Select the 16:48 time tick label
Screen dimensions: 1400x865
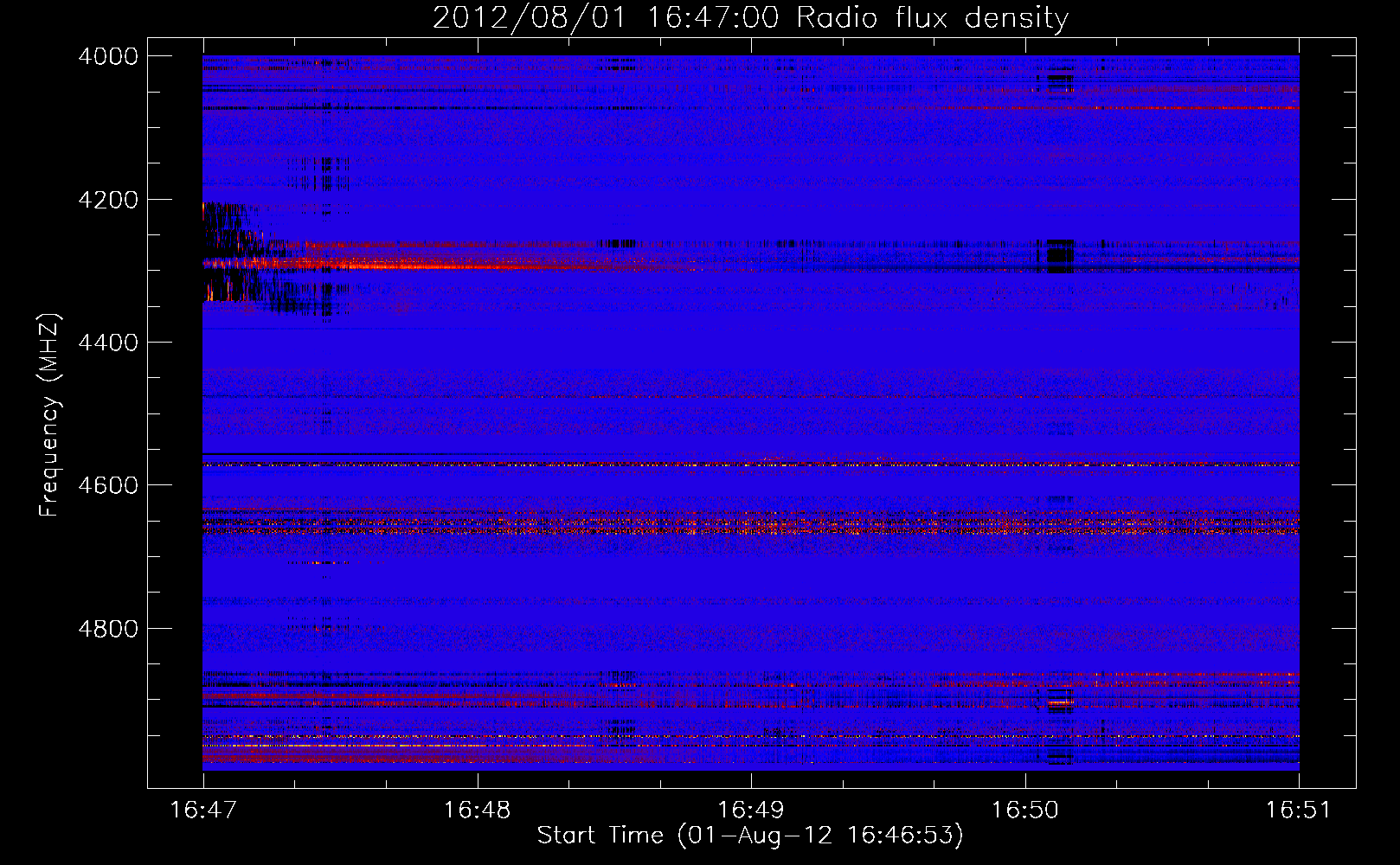(x=477, y=811)
